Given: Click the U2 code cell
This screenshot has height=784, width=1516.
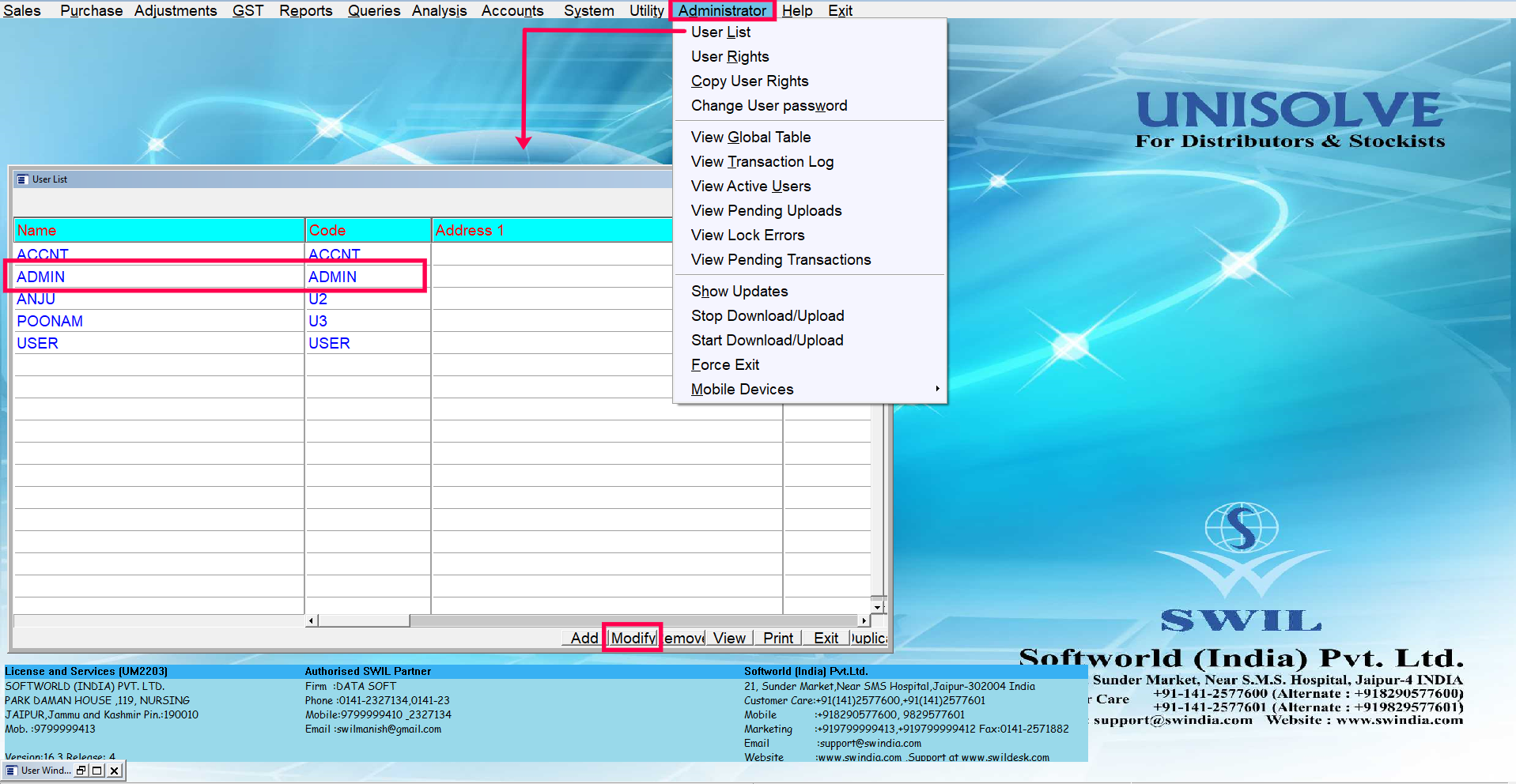Looking at the screenshot, I should tap(368, 299).
